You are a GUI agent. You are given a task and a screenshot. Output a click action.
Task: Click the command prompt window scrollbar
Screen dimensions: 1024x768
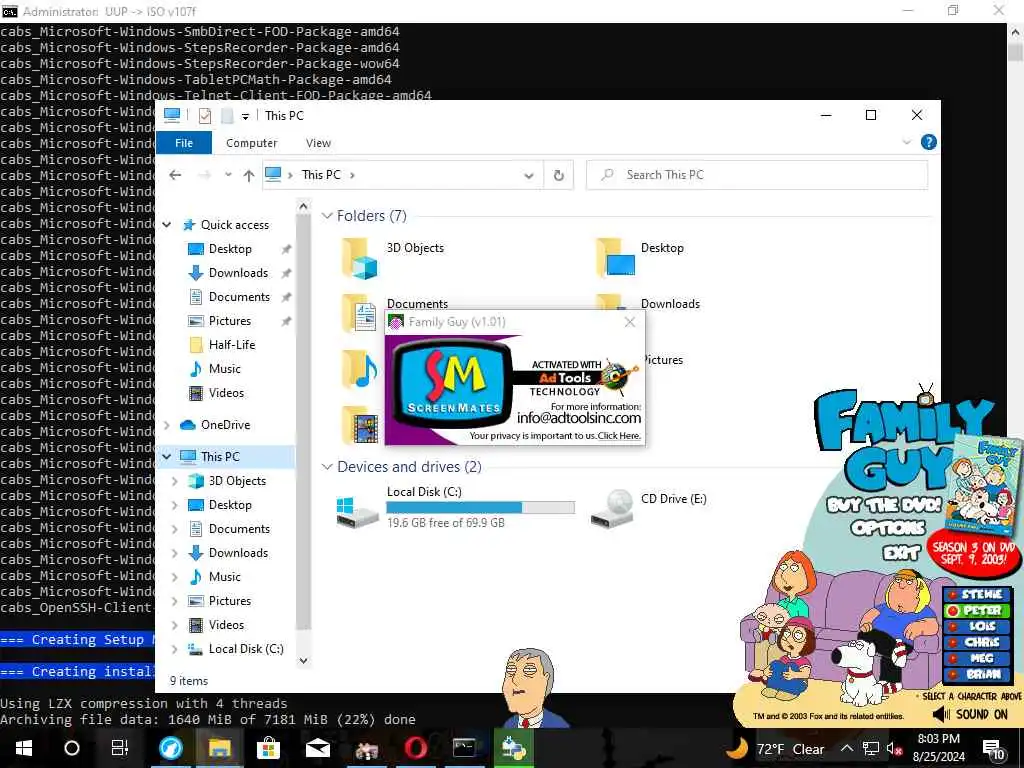click(x=1016, y=52)
